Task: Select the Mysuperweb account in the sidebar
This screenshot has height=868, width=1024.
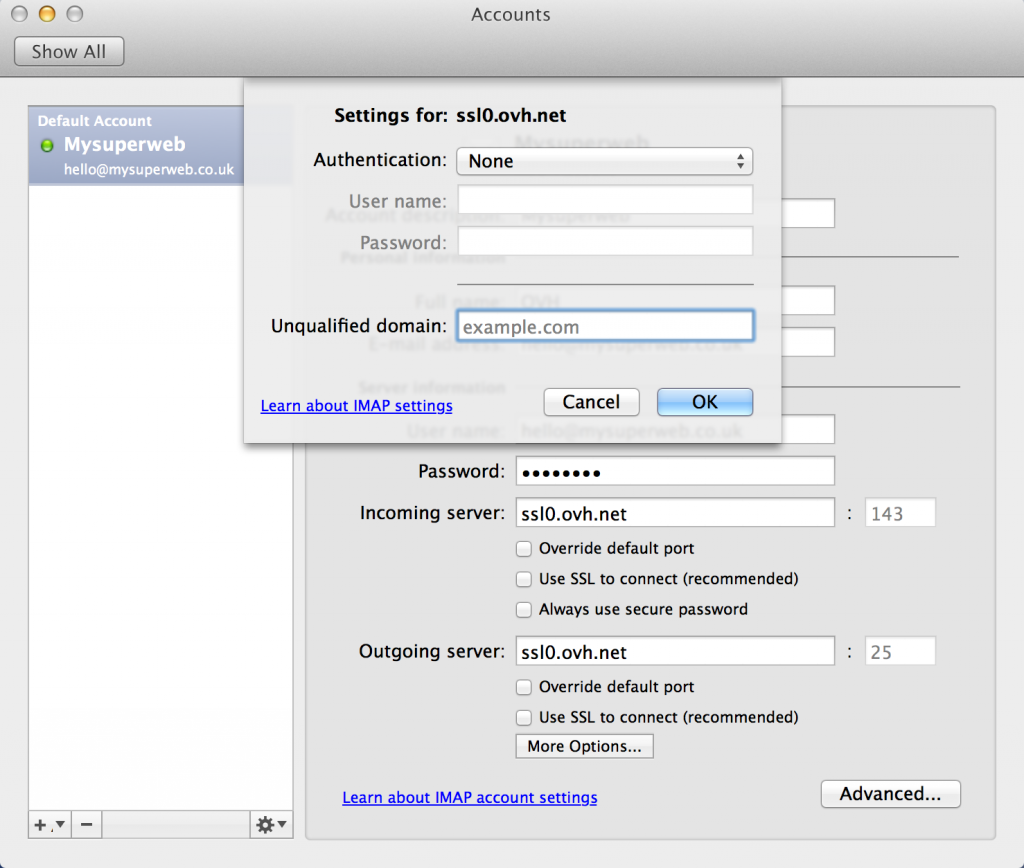Action: (136, 145)
